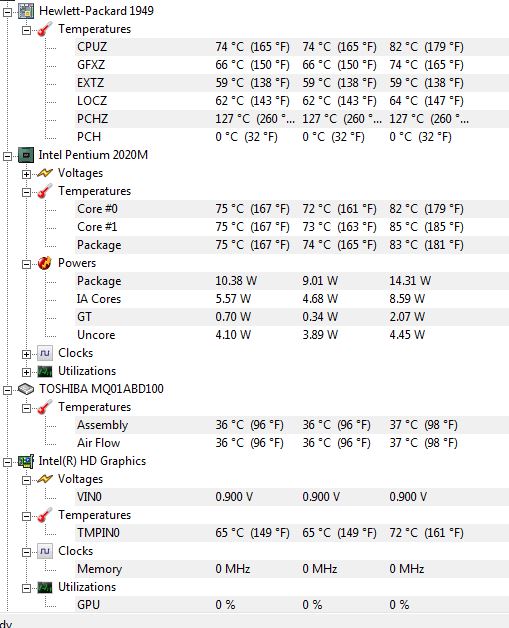Select the IA Cores power row
The width and height of the screenshot is (509, 628).
coord(292,299)
